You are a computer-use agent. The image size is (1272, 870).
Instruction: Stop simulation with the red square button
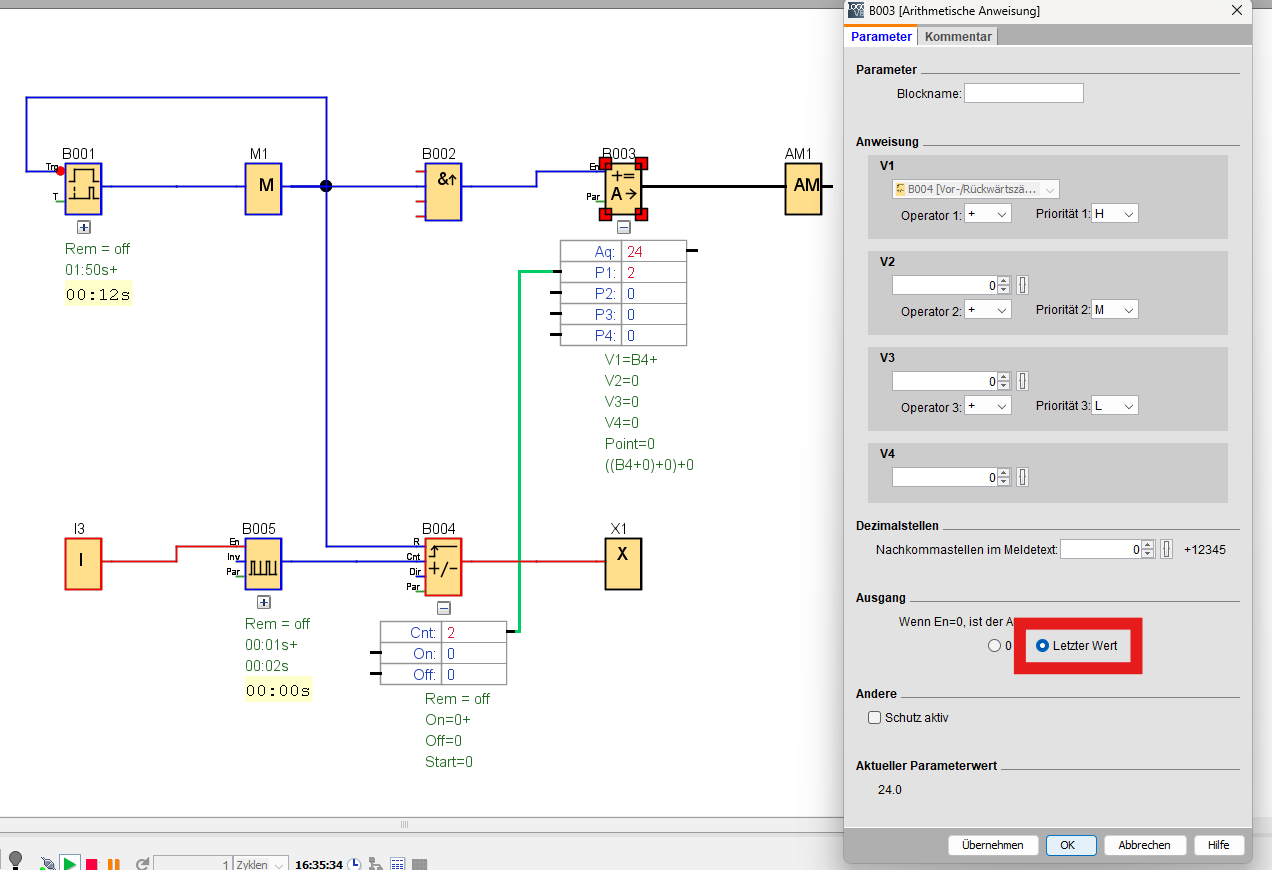(91, 864)
